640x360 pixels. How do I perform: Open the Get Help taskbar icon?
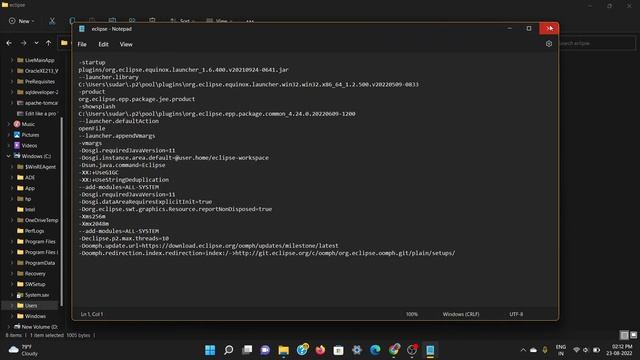302,349
